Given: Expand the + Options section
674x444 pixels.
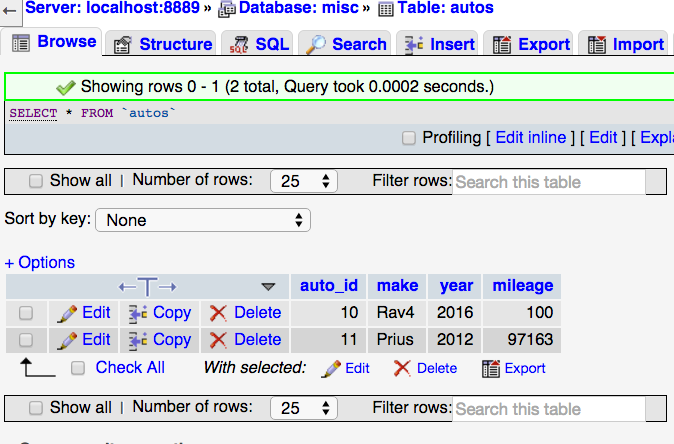Looking at the screenshot, I should tap(40, 263).
